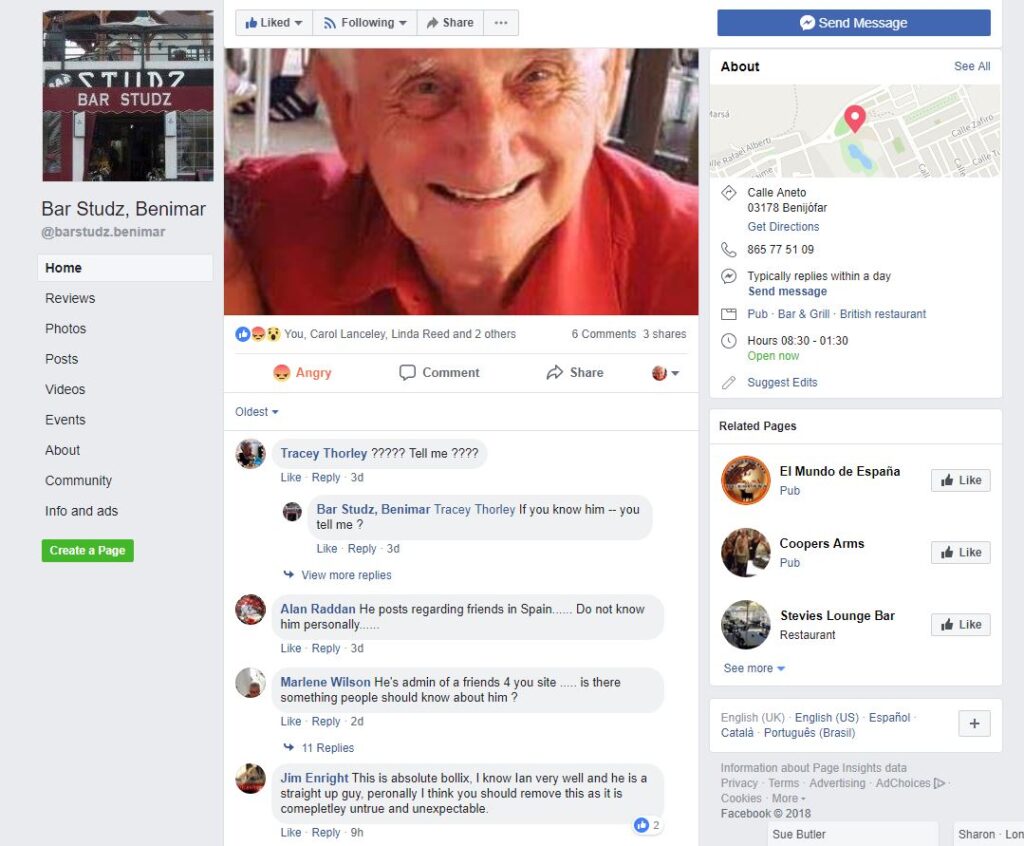Click the Comment speech bubble icon
The image size is (1024, 846).
407,372
